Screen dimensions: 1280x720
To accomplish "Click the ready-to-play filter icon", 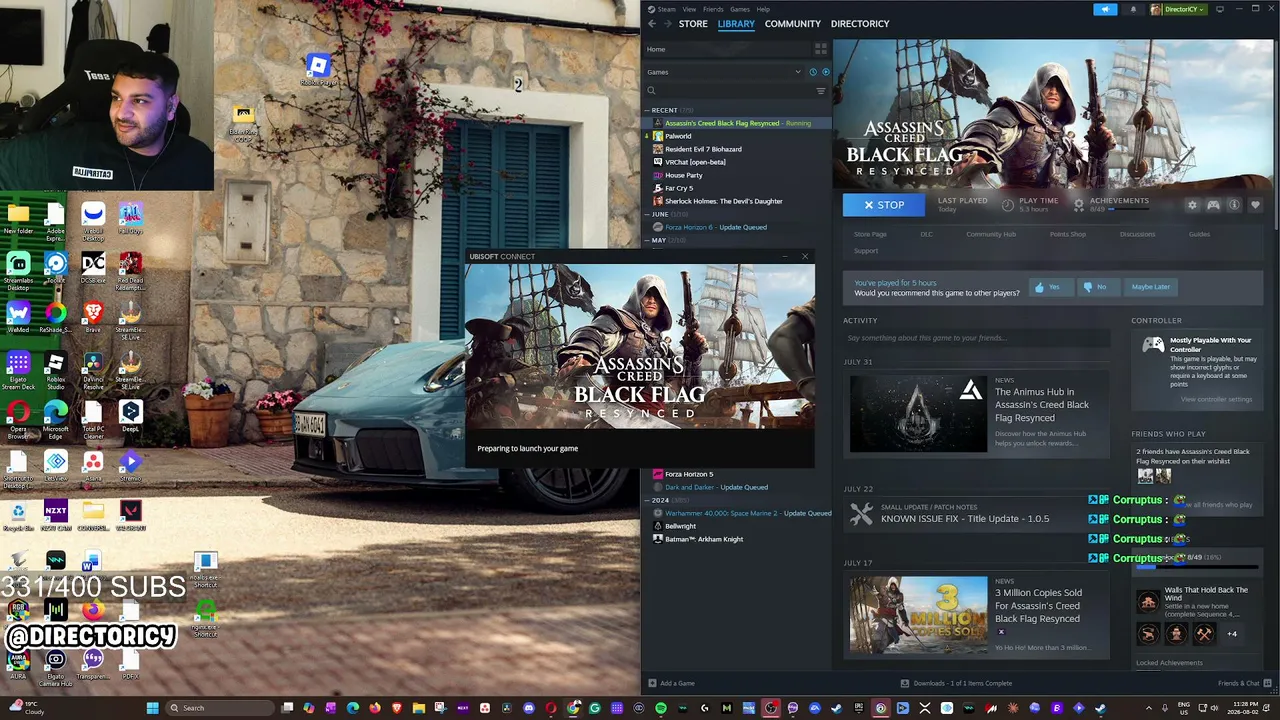I will (x=825, y=72).
